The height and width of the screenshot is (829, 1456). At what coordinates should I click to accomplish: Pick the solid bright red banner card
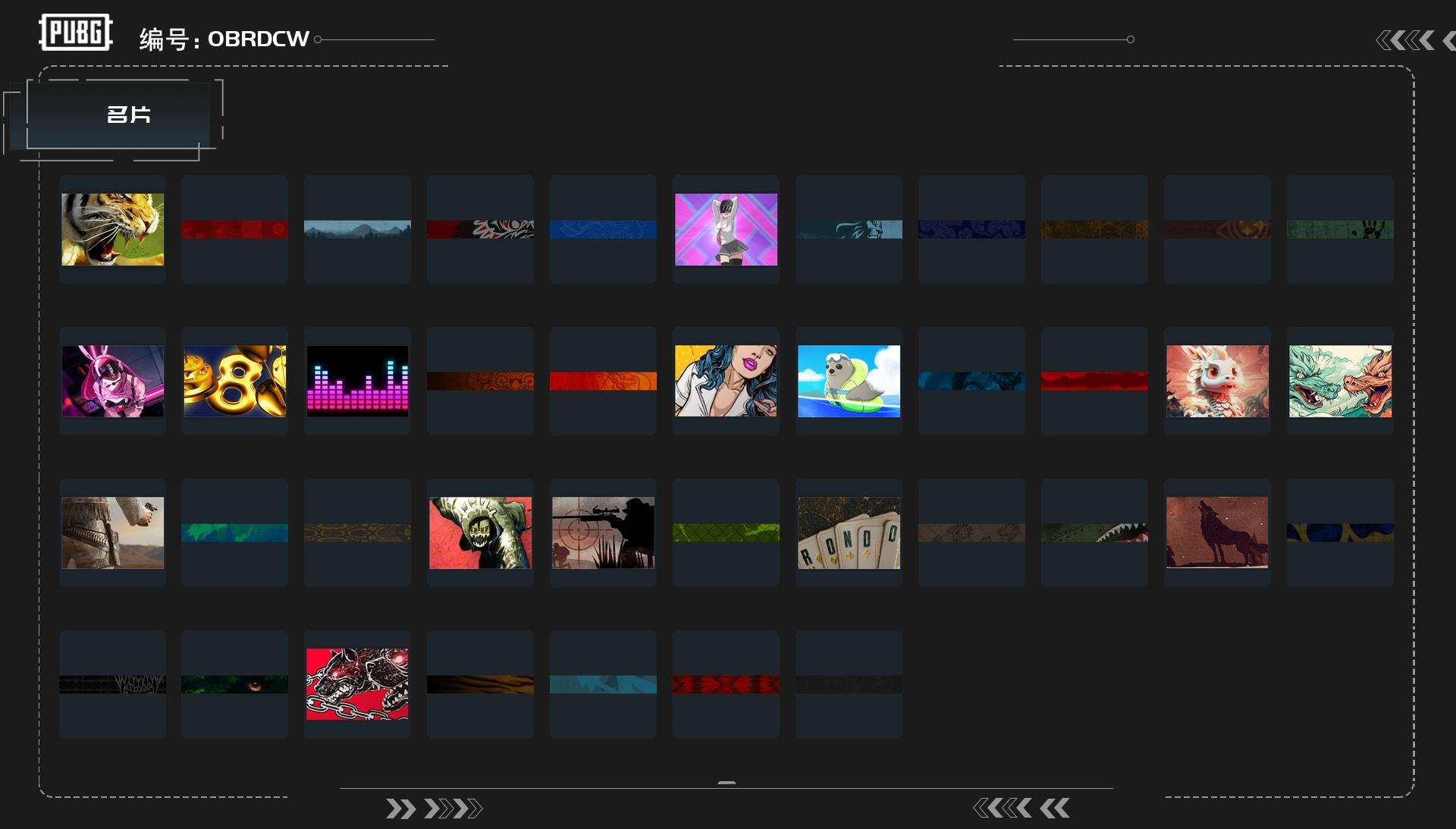coord(1094,381)
